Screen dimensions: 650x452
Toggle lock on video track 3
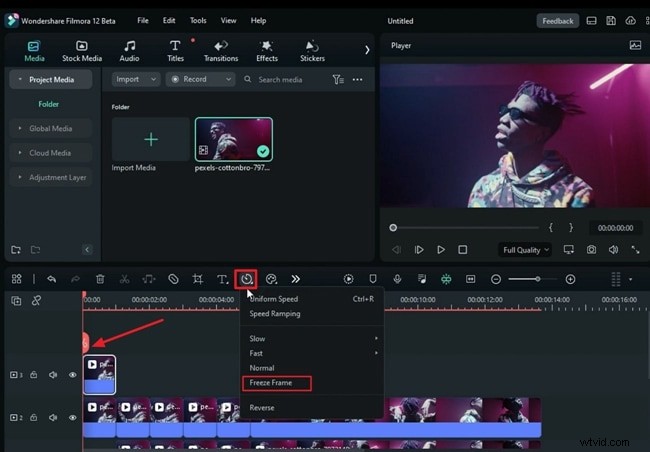pos(34,375)
